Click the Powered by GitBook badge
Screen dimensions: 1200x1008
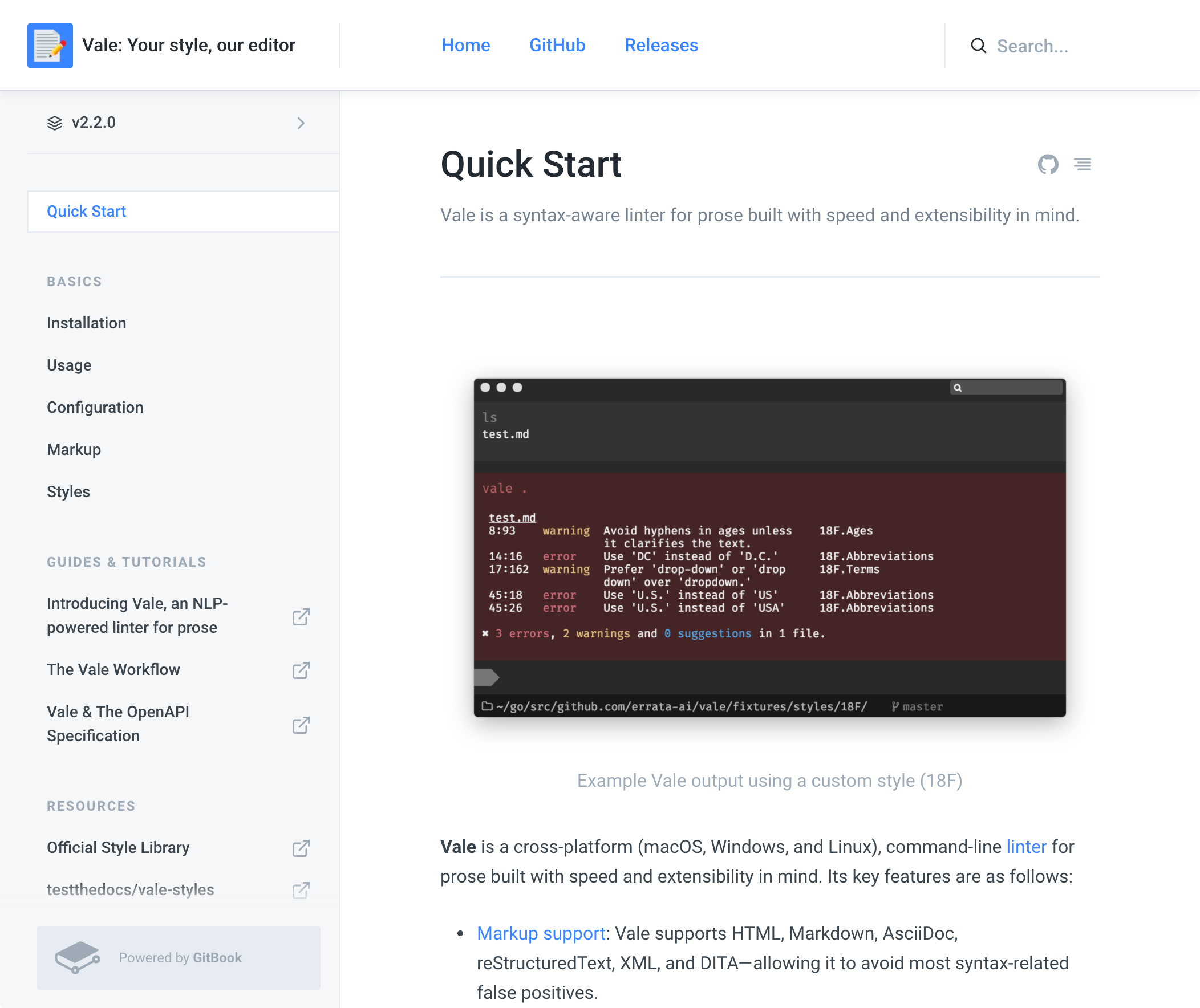179,958
